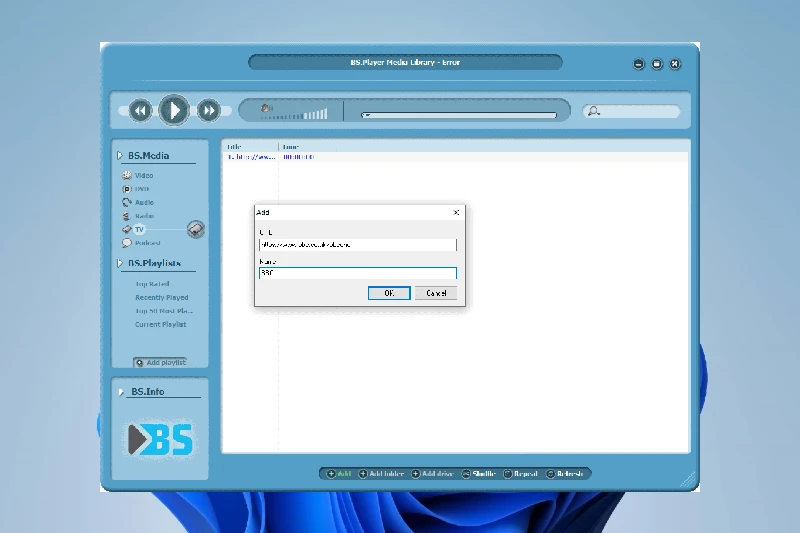Collapse the BS.Playlists section arrow
Viewport: 800px width, 533px height.
[x=120, y=263]
